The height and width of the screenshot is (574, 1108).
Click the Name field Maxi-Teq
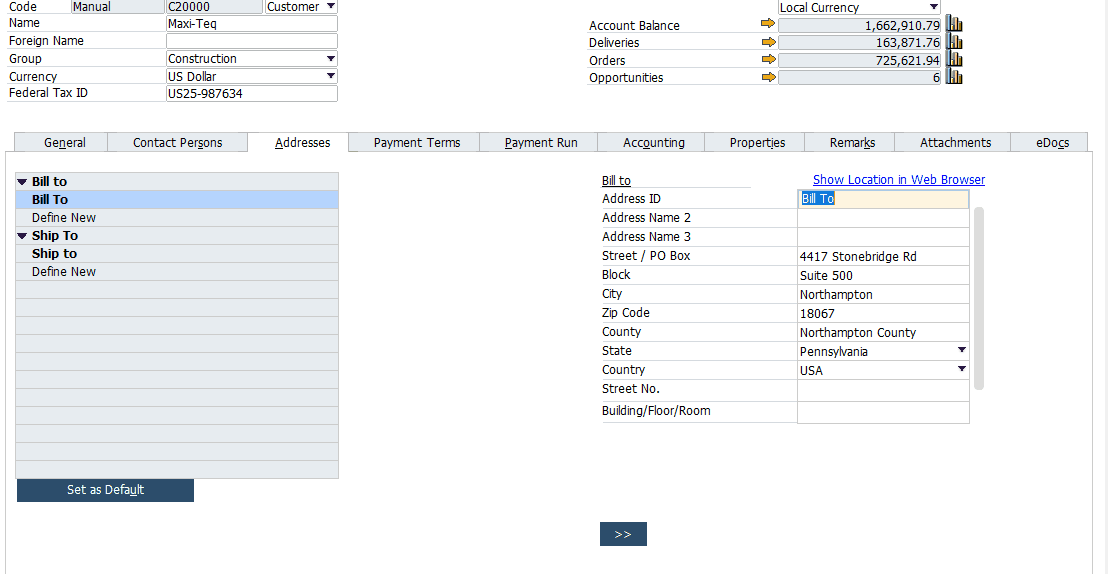coord(252,23)
